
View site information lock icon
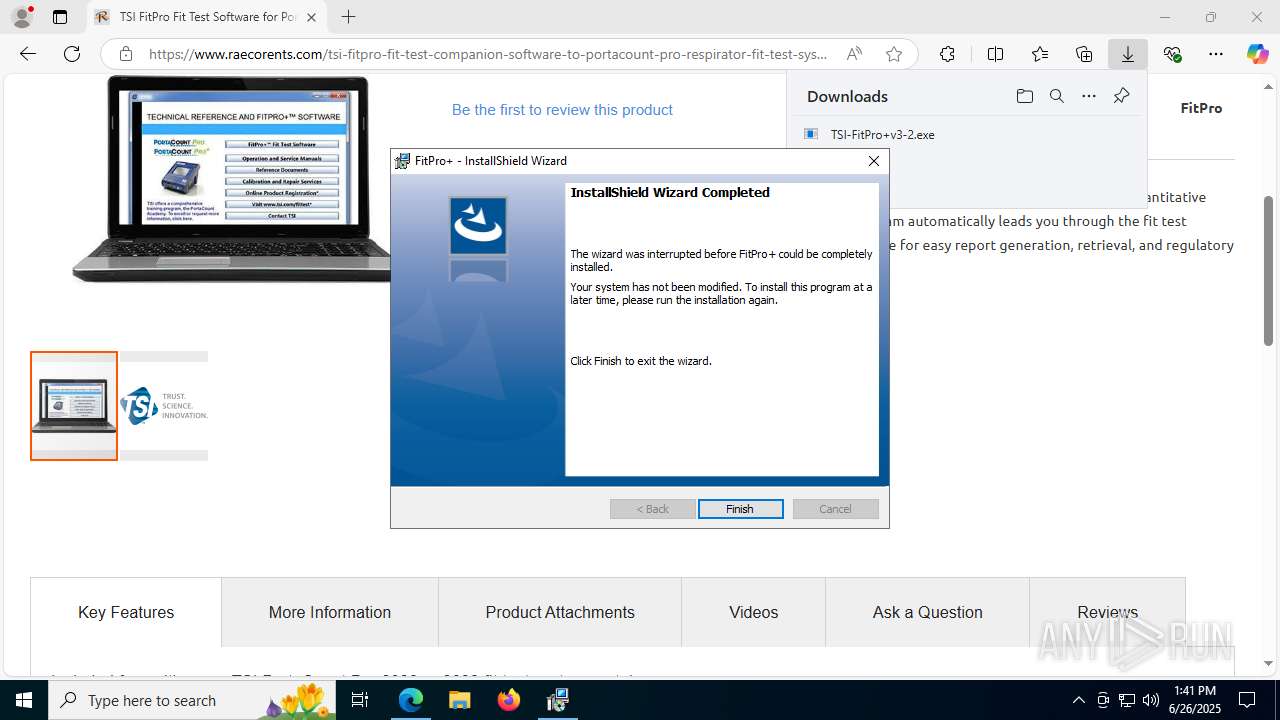(125, 54)
